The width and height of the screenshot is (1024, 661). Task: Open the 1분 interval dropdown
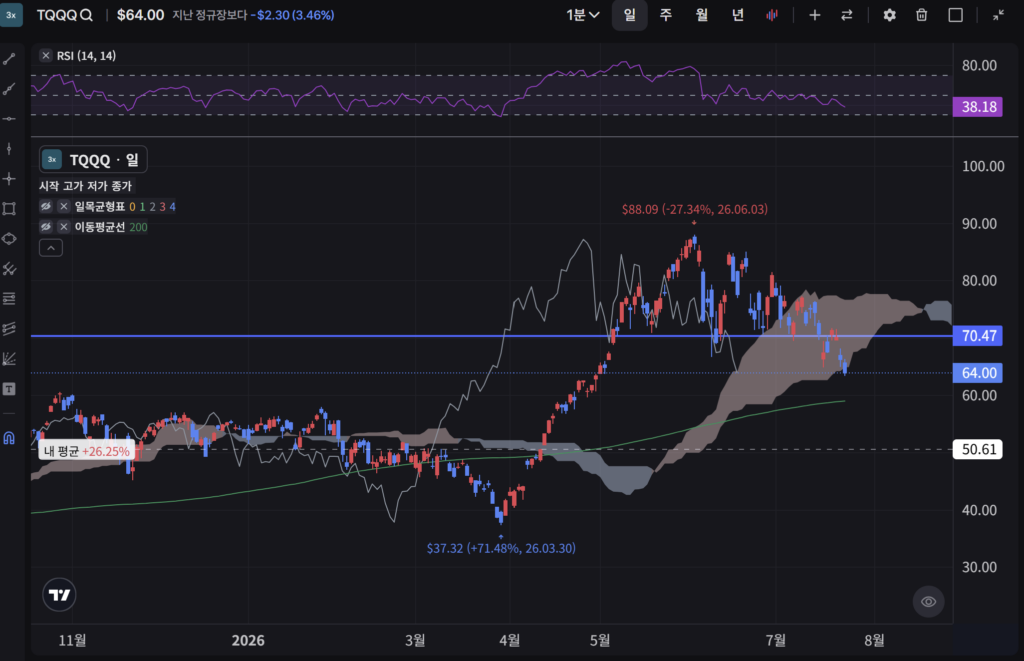(583, 15)
